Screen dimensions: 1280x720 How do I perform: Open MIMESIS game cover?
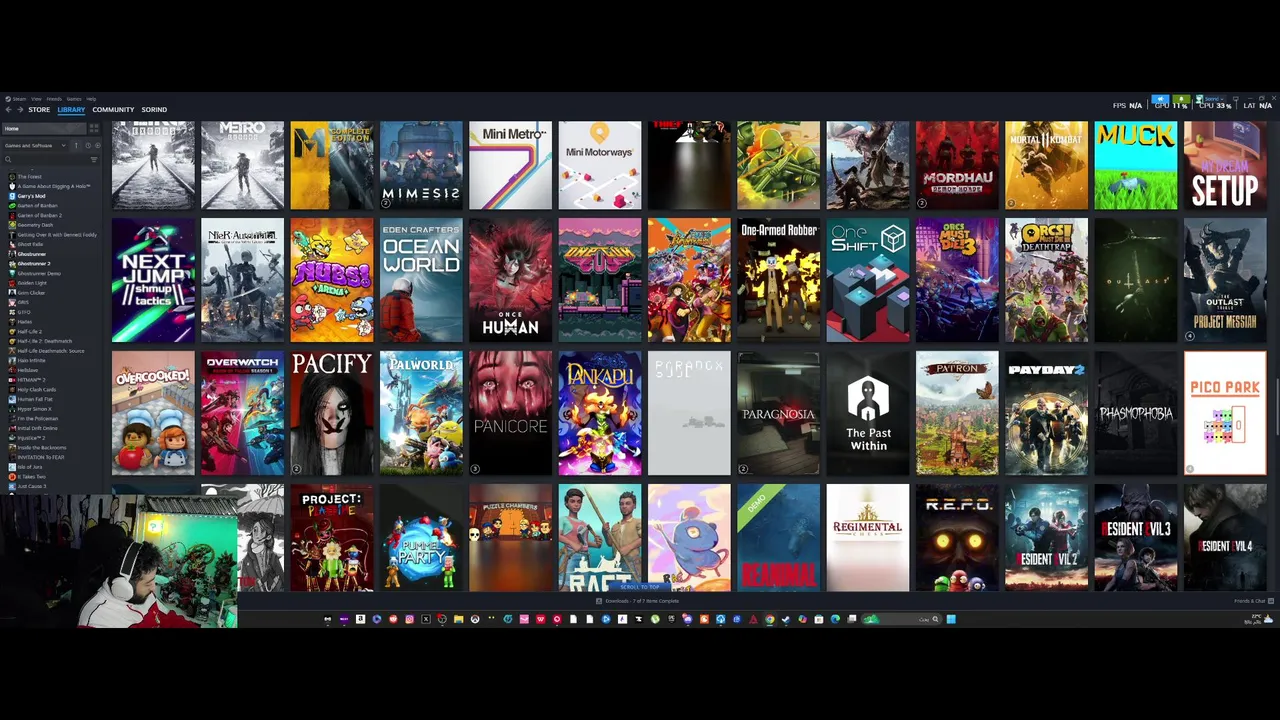[421, 165]
